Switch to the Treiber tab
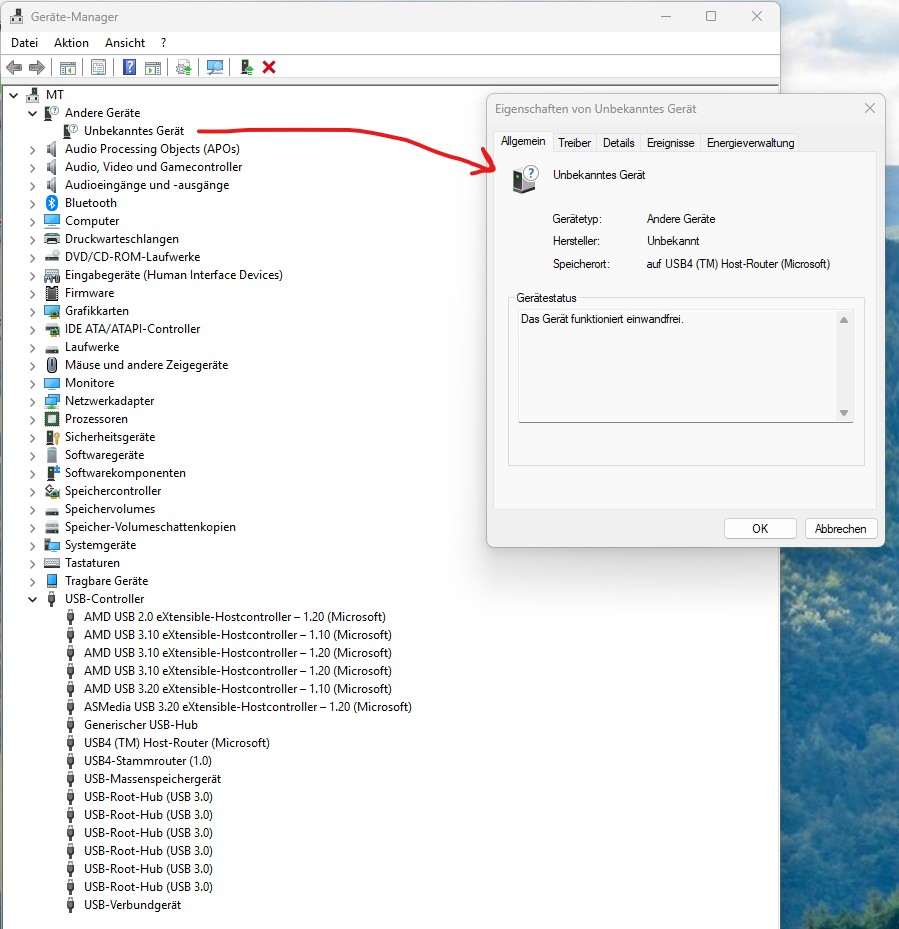Image resolution: width=899 pixels, height=929 pixels. 574,143
